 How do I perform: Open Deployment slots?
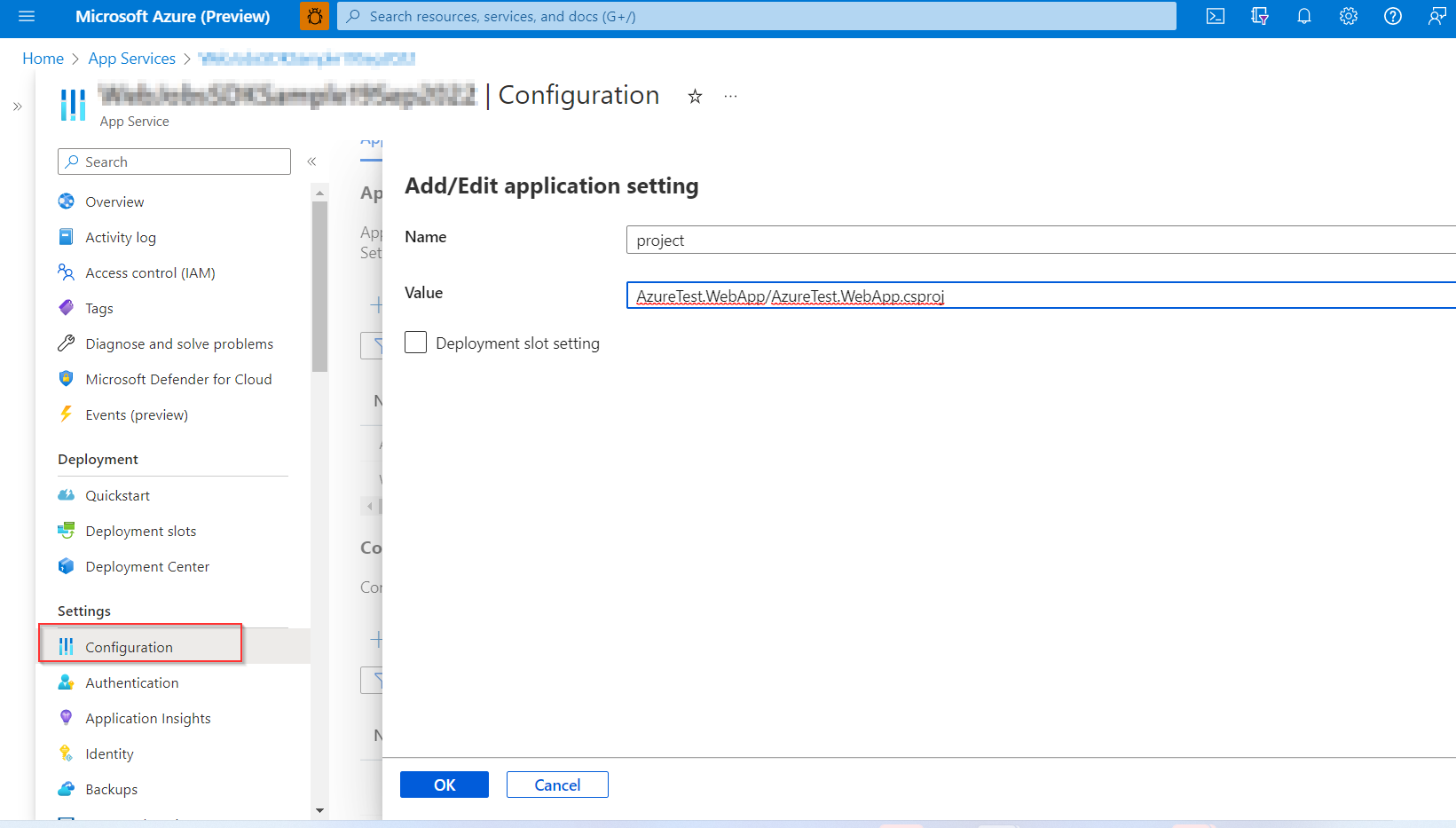[x=141, y=531]
